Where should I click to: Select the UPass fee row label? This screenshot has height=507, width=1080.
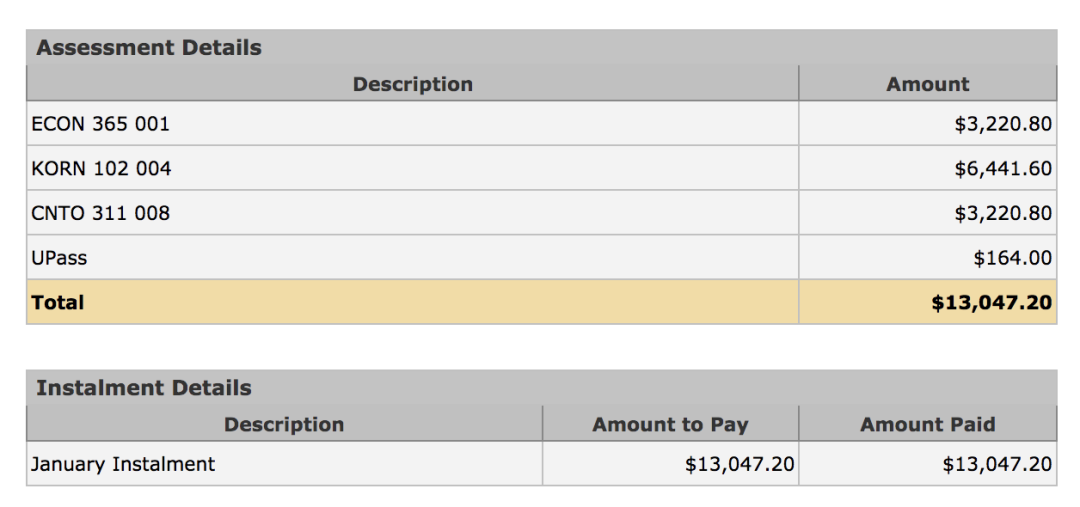click(x=59, y=258)
